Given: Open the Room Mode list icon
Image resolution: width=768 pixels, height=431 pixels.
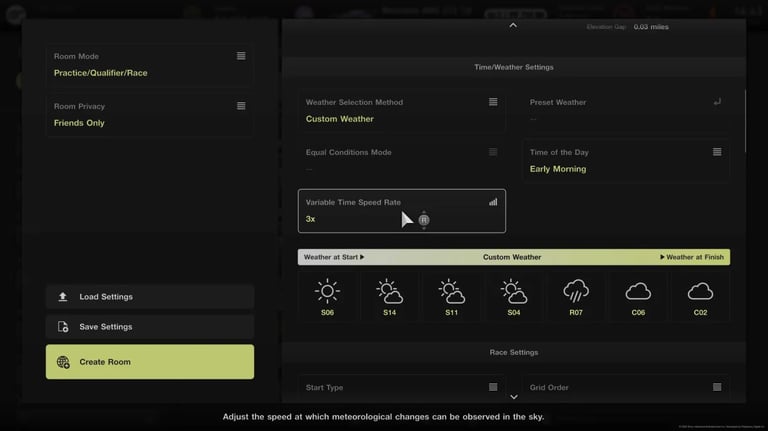Looking at the screenshot, I should (x=241, y=56).
